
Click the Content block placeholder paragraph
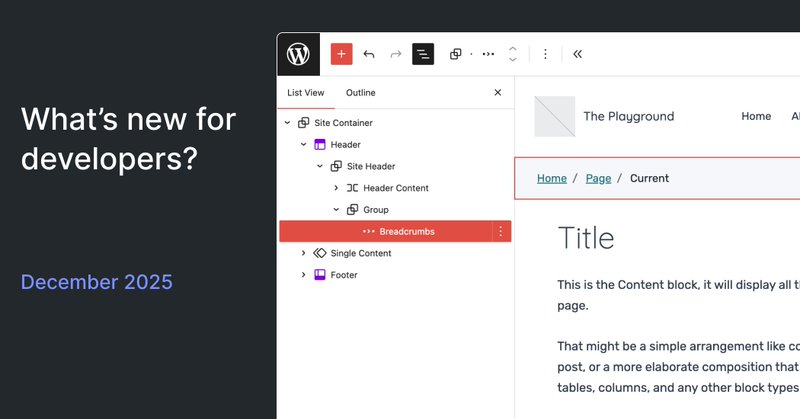click(x=678, y=295)
